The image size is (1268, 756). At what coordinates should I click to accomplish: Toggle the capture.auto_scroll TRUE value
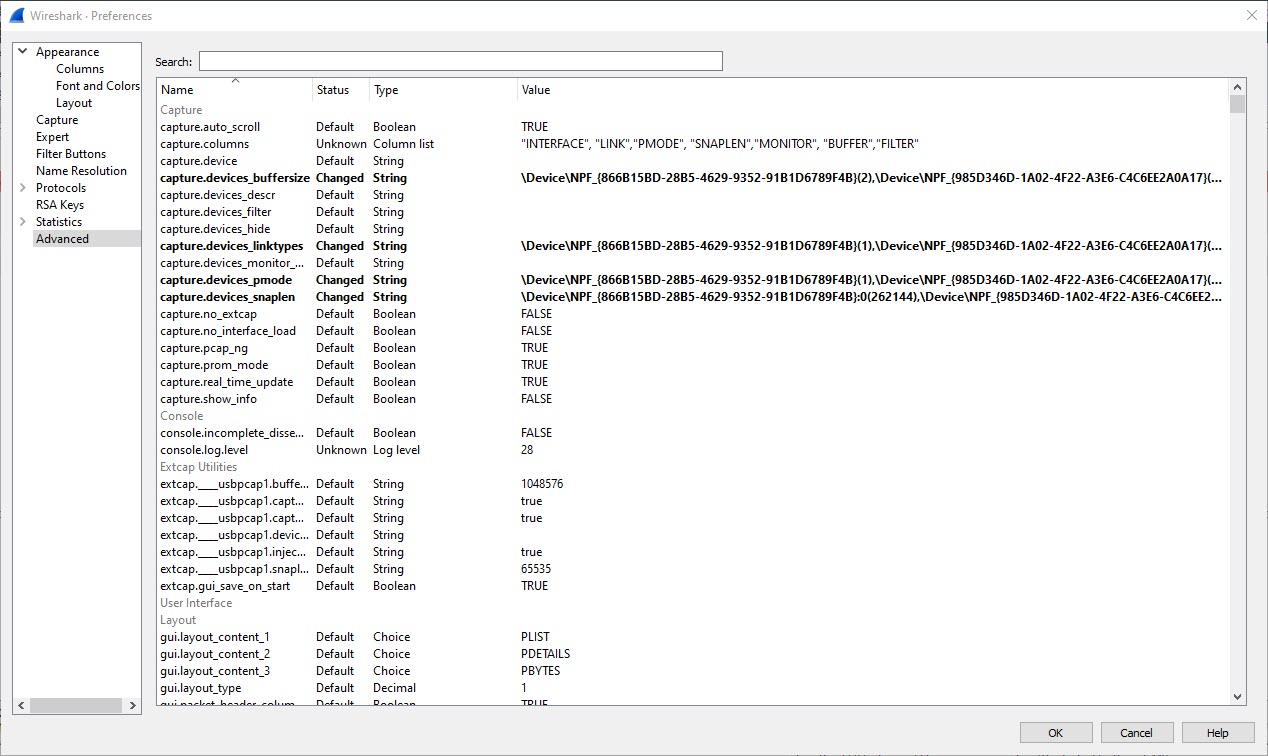coord(534,127)
